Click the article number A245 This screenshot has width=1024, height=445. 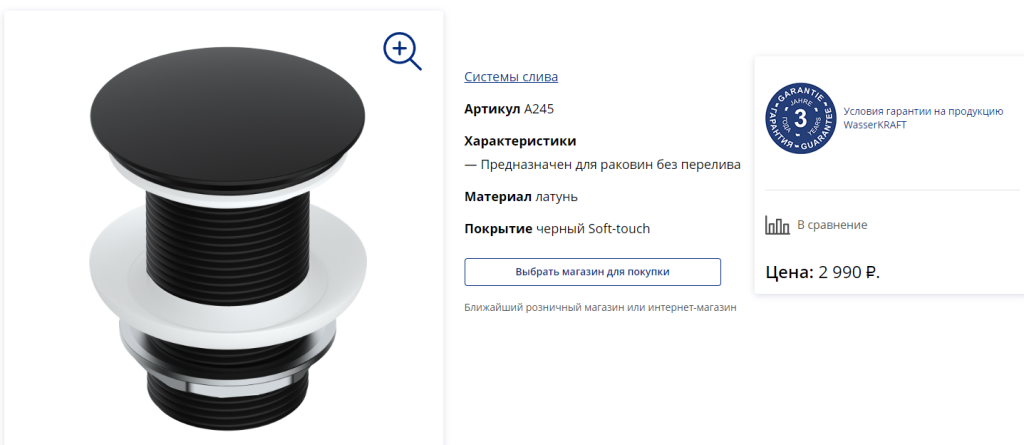(539, 109)
